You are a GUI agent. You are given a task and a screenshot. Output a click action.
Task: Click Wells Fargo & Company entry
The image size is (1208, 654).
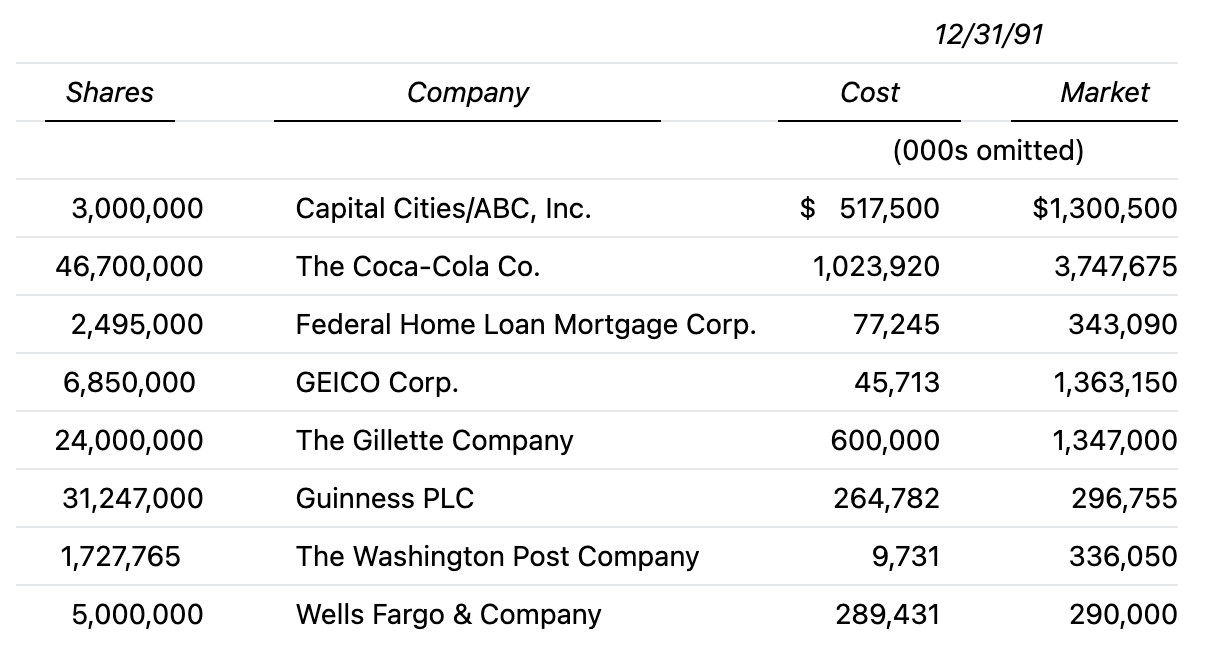tap(448, 615)
